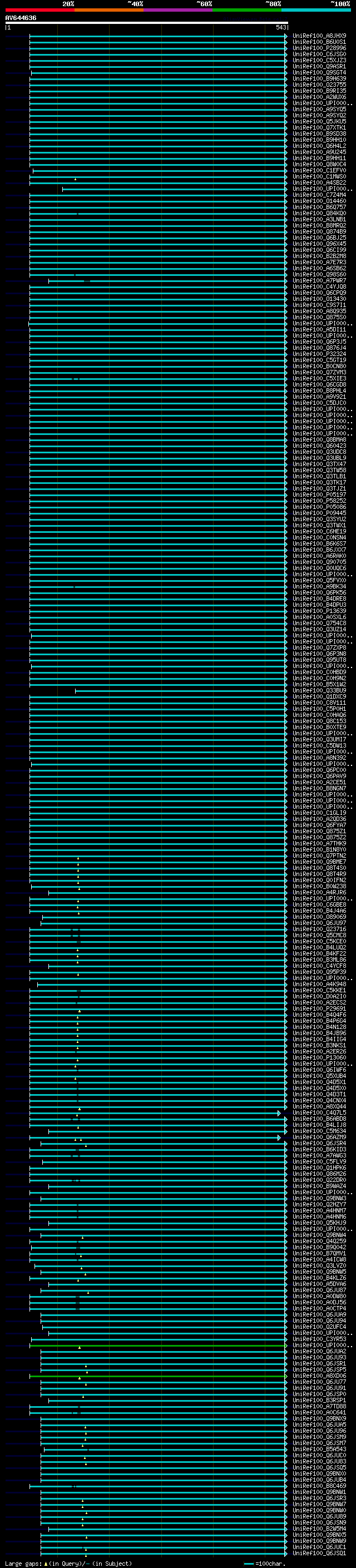356x1568 pixels.
Task: Select hit UniRef100_A9SYQ5
Action: 319,109
